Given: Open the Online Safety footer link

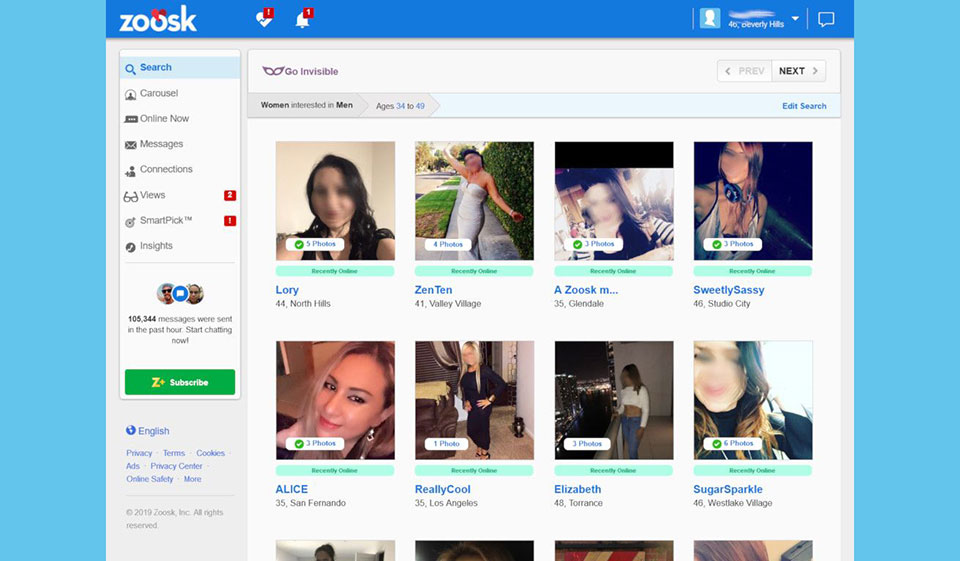Looking at the screenshot, I should 150,479.
